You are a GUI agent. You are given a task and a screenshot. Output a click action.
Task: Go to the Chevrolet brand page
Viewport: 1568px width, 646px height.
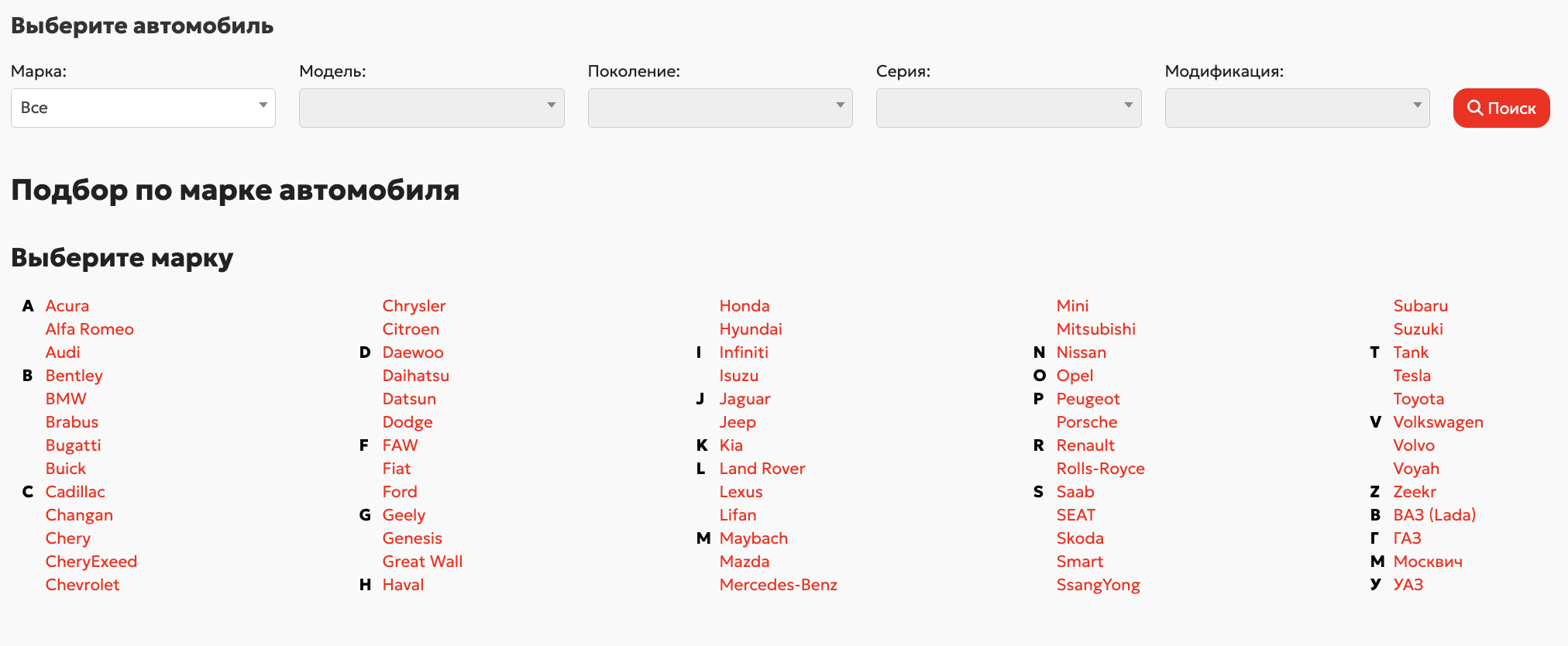[82, 585]
